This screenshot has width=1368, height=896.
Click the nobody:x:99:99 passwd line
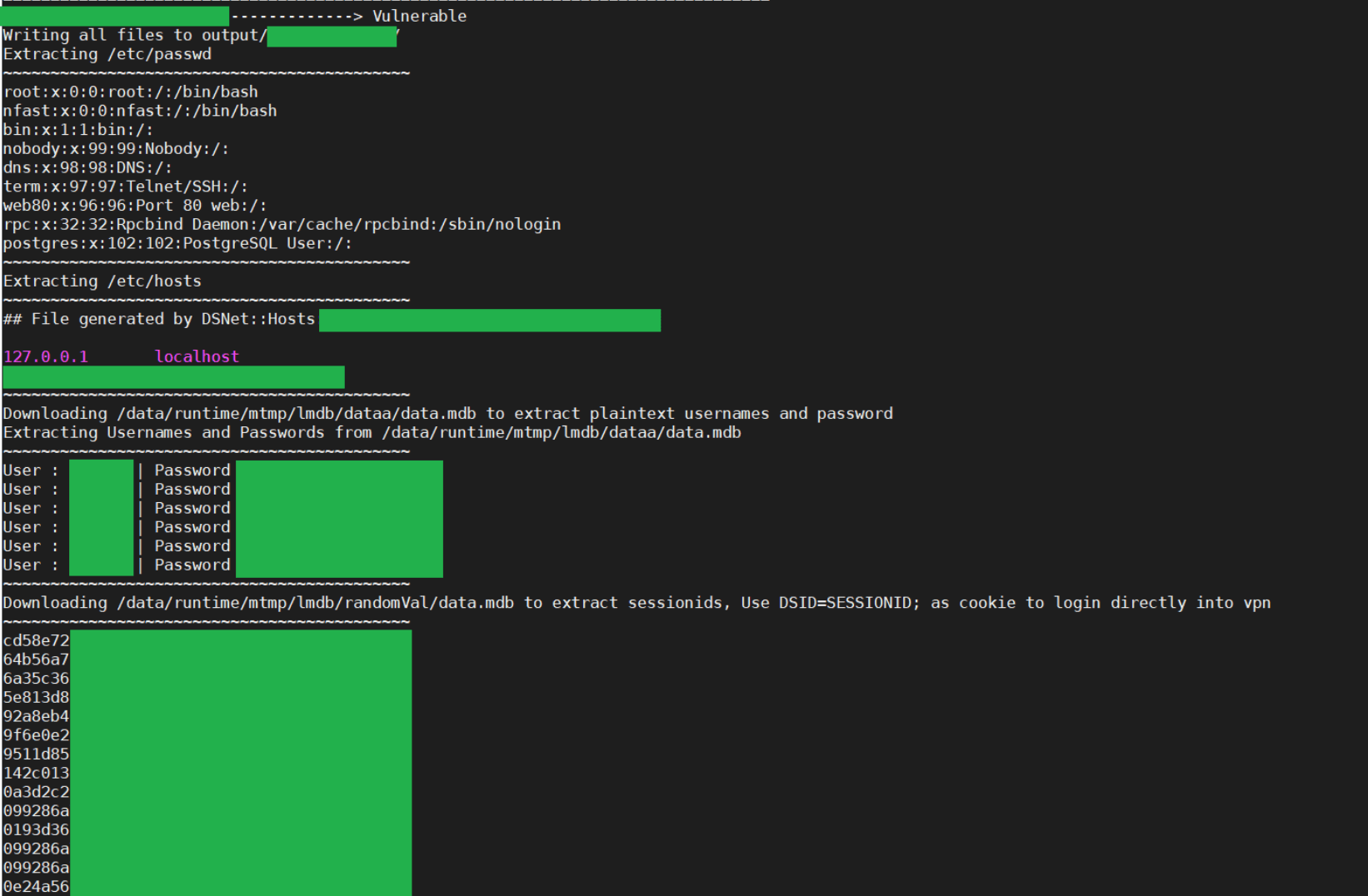[117, 148]
